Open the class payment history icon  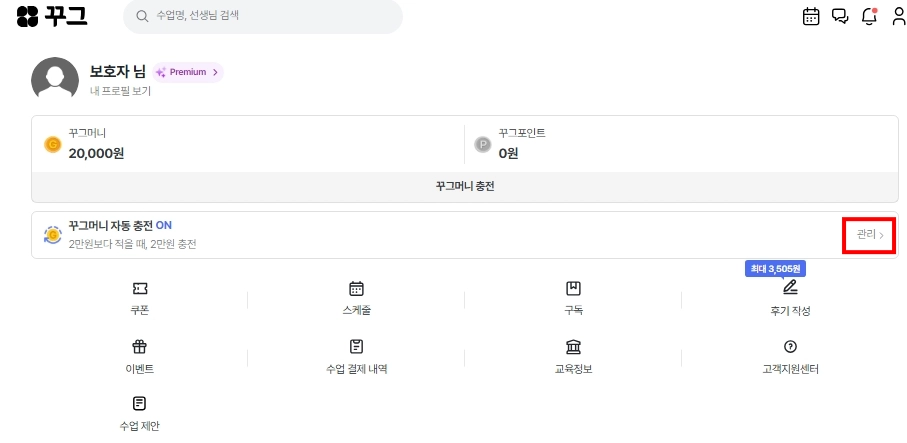click(x=356, y=346)
